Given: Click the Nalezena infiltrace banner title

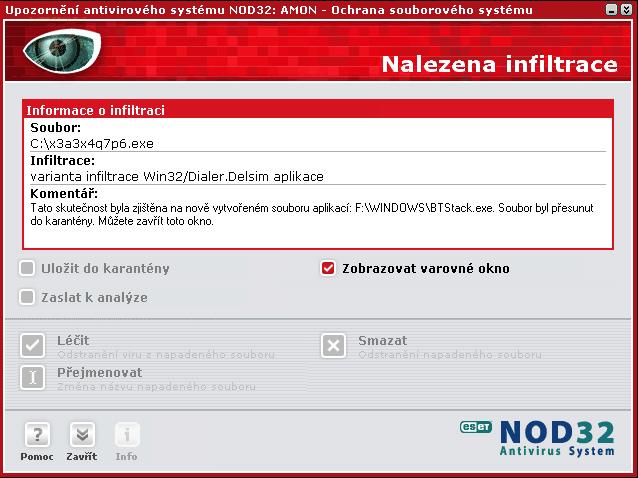Looking at the screenshot, I should click(500, 64).
